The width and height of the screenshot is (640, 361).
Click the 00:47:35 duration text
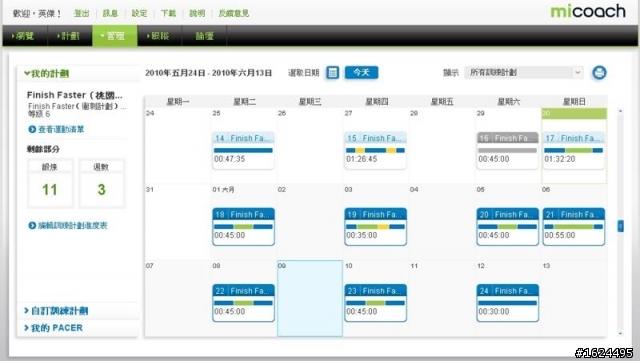(229, 159)
